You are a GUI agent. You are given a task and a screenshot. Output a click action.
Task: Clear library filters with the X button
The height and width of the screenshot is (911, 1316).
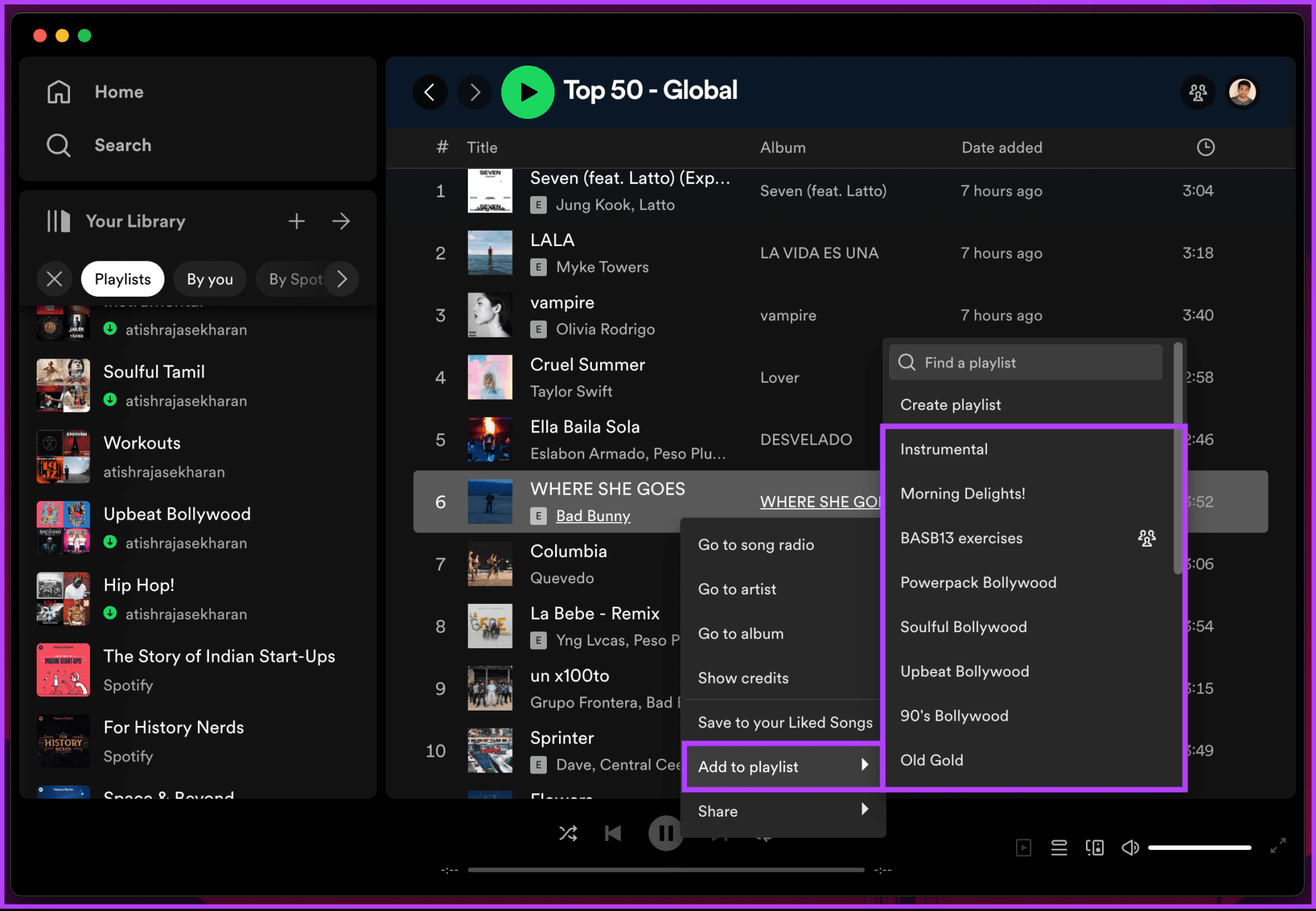(x=55, y=279)
